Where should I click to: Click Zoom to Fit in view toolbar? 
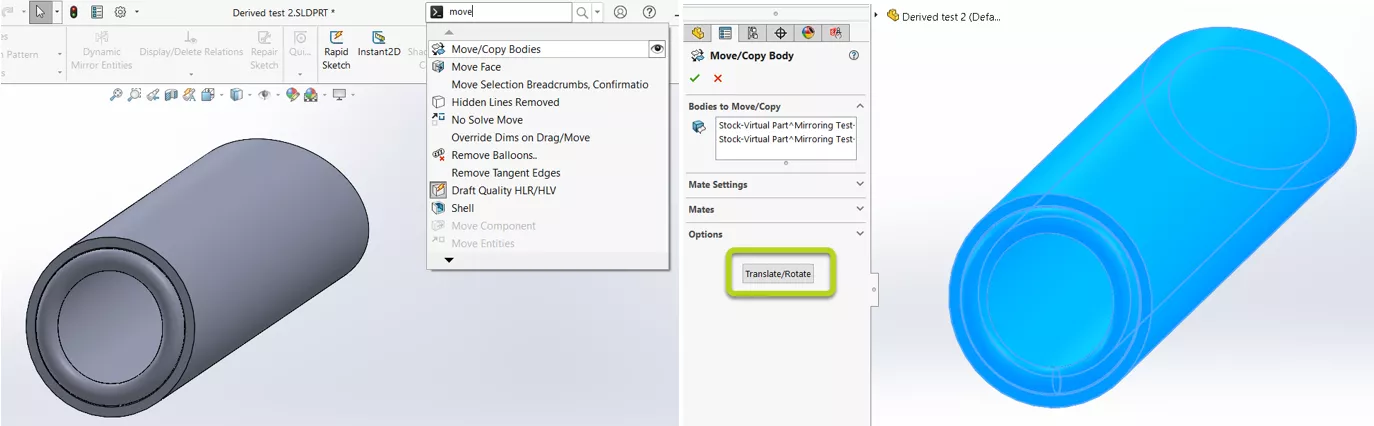coord(116,95)
